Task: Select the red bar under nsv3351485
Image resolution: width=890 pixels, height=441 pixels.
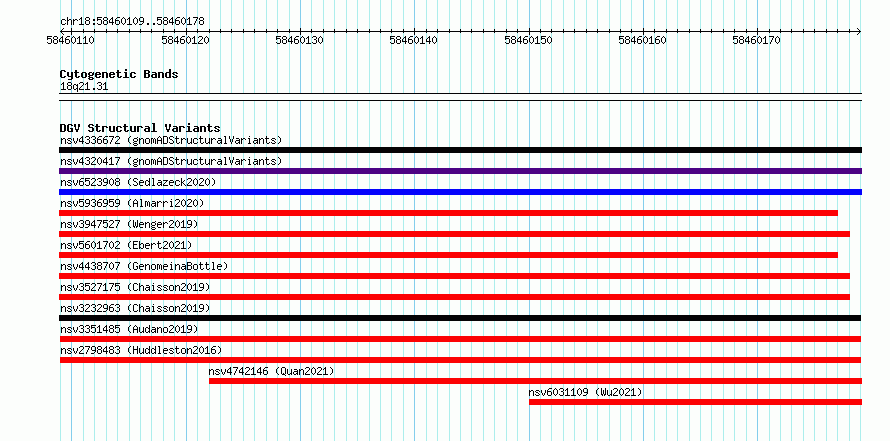Action: 460,339
